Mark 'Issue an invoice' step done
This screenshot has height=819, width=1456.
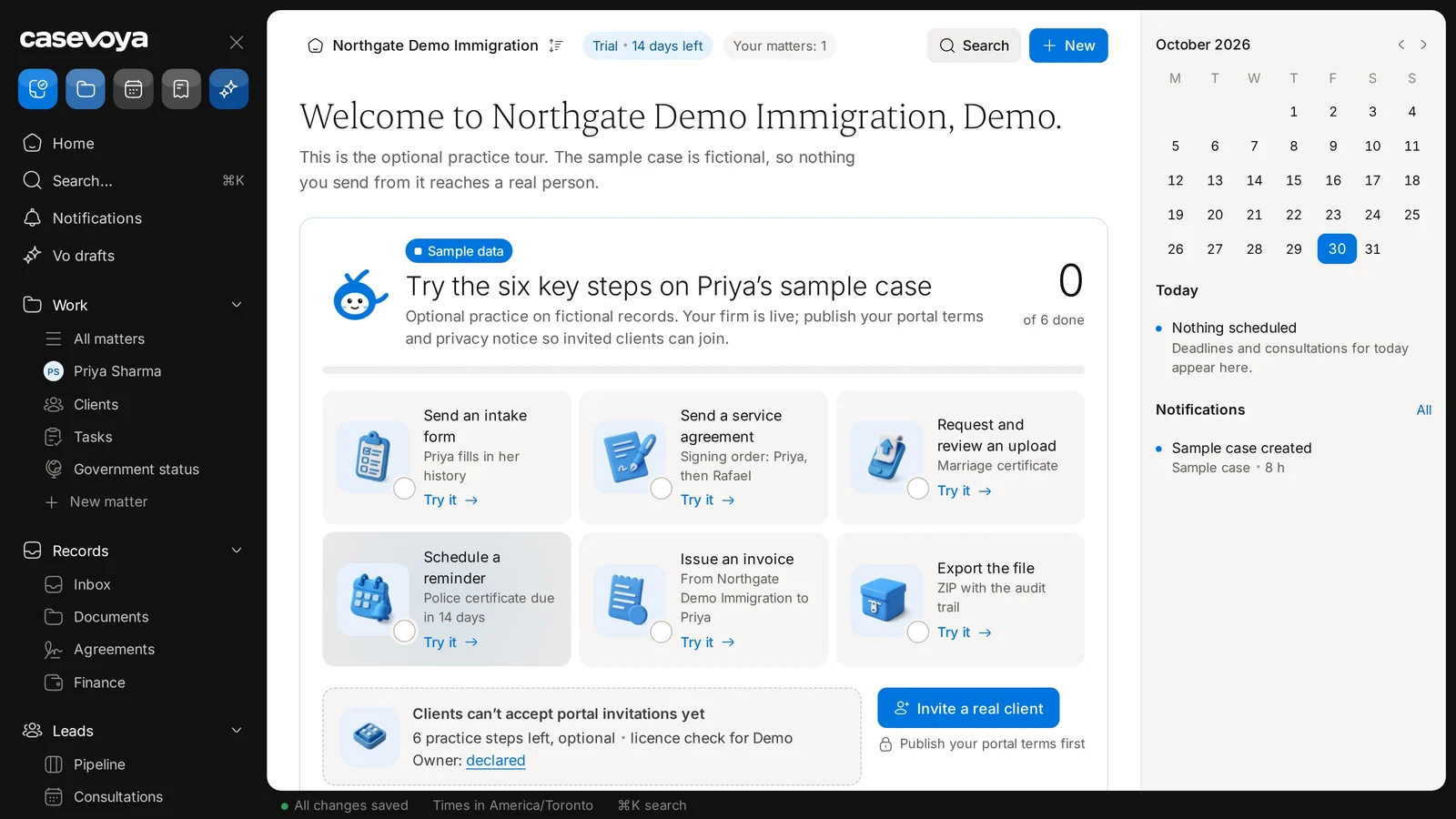tap(662, 632)
